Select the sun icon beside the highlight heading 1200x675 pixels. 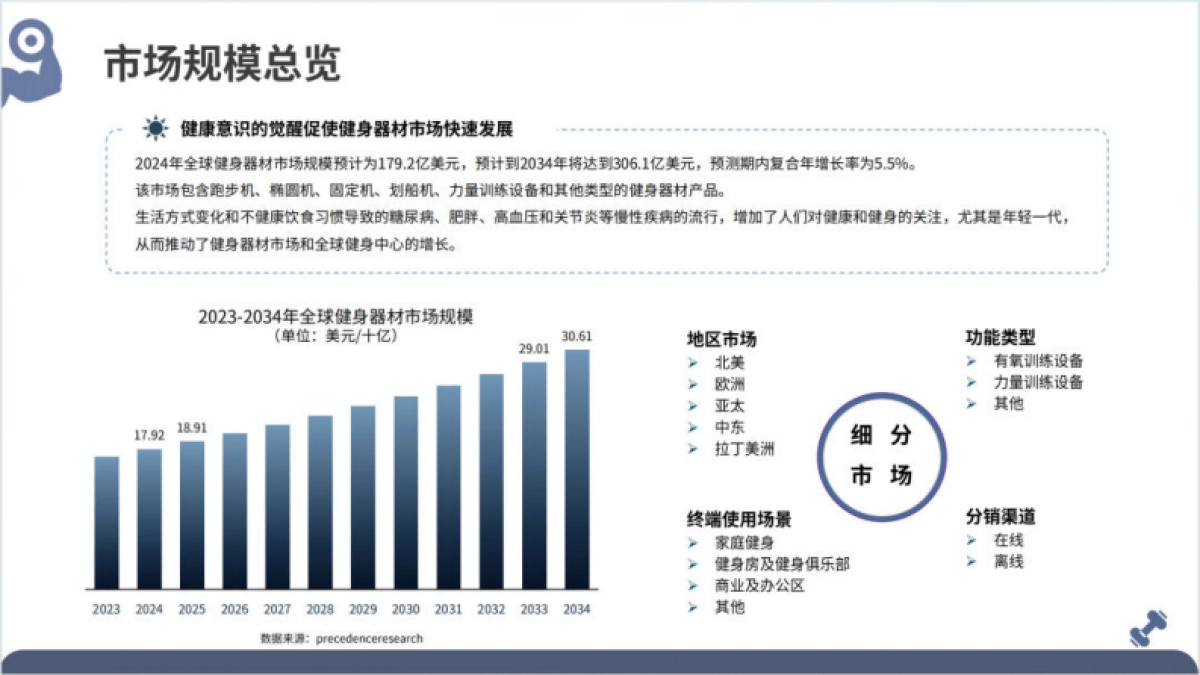pyautogui.click(x=153, y=128)
